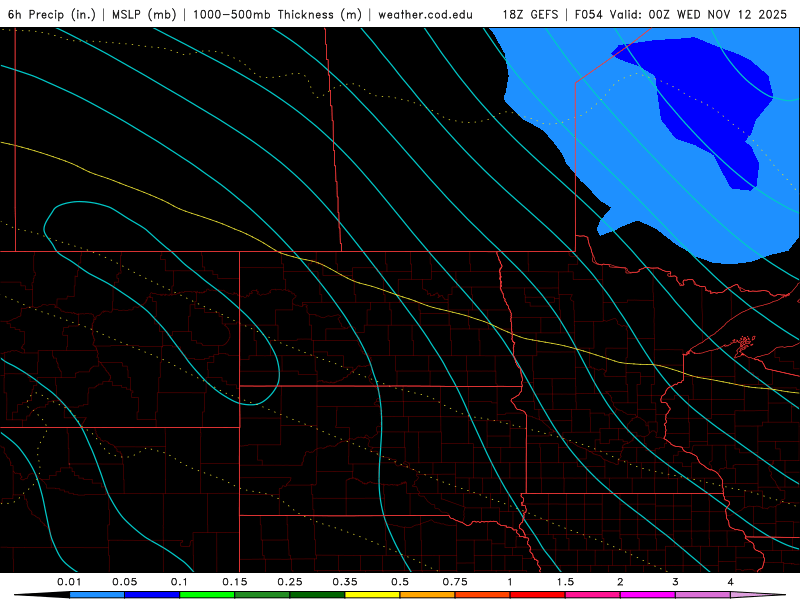800x600 pixels.
Task: Click the legend value 4
Action: point(730,582)
